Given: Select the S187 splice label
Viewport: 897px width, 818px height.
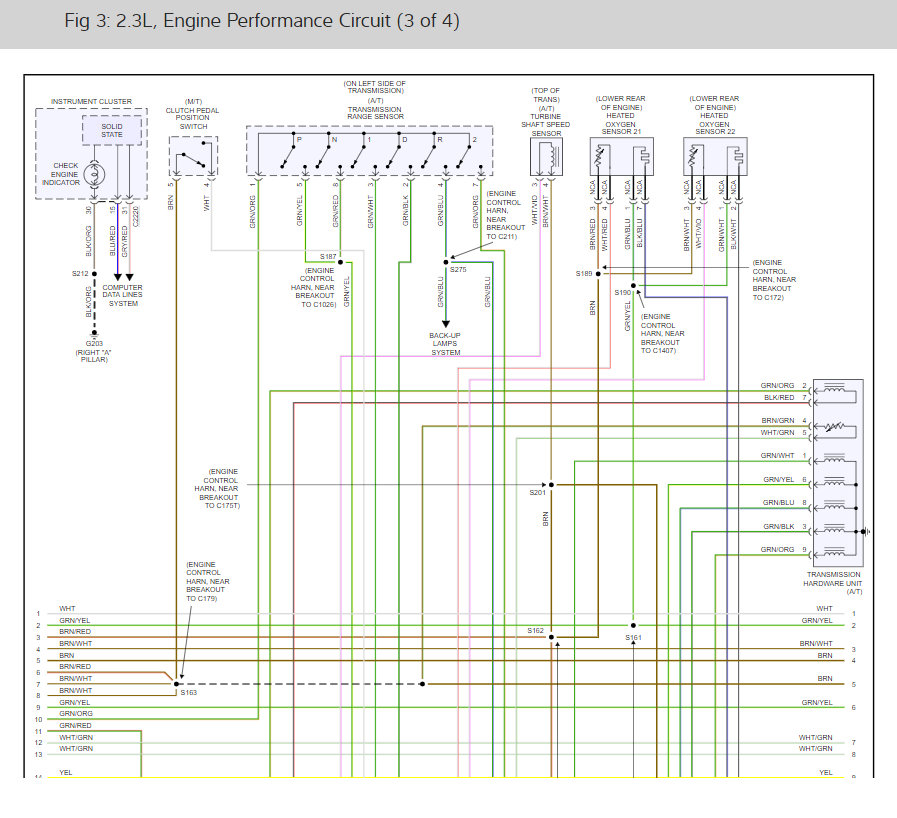Looking at the screenshot, I should click(x=328, y=257).
